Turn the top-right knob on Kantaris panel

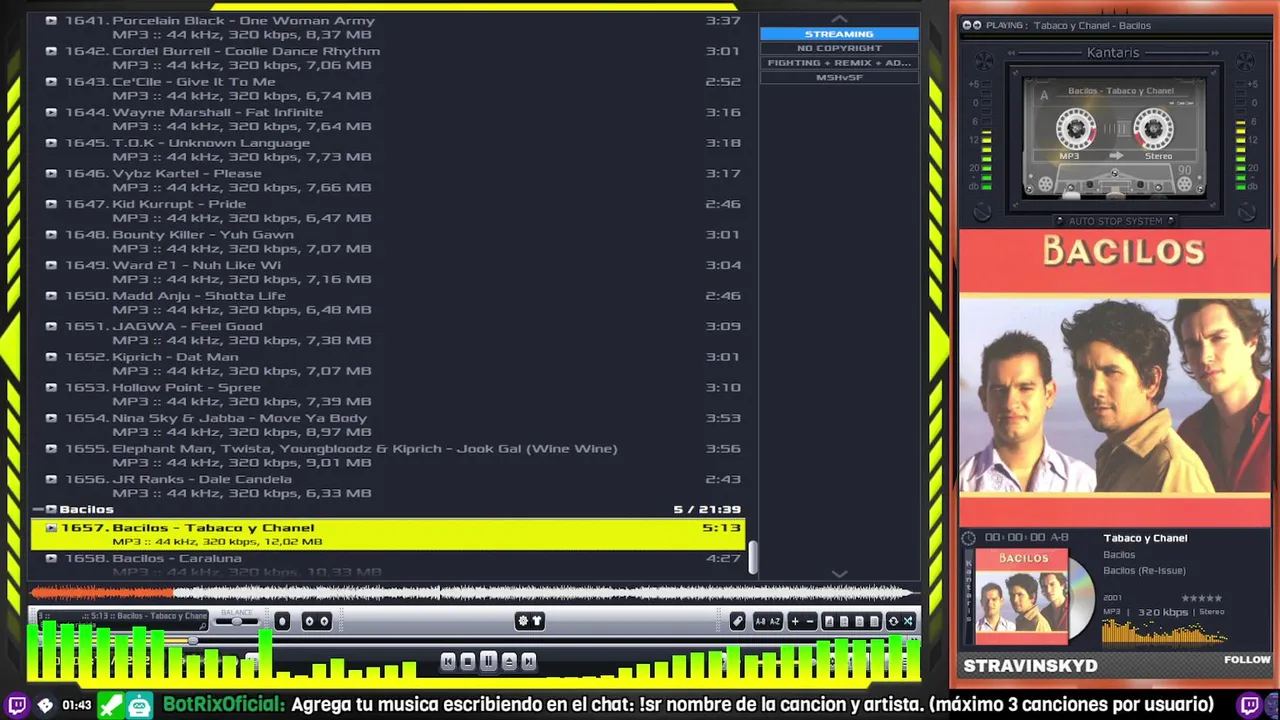click(1245, 61)
